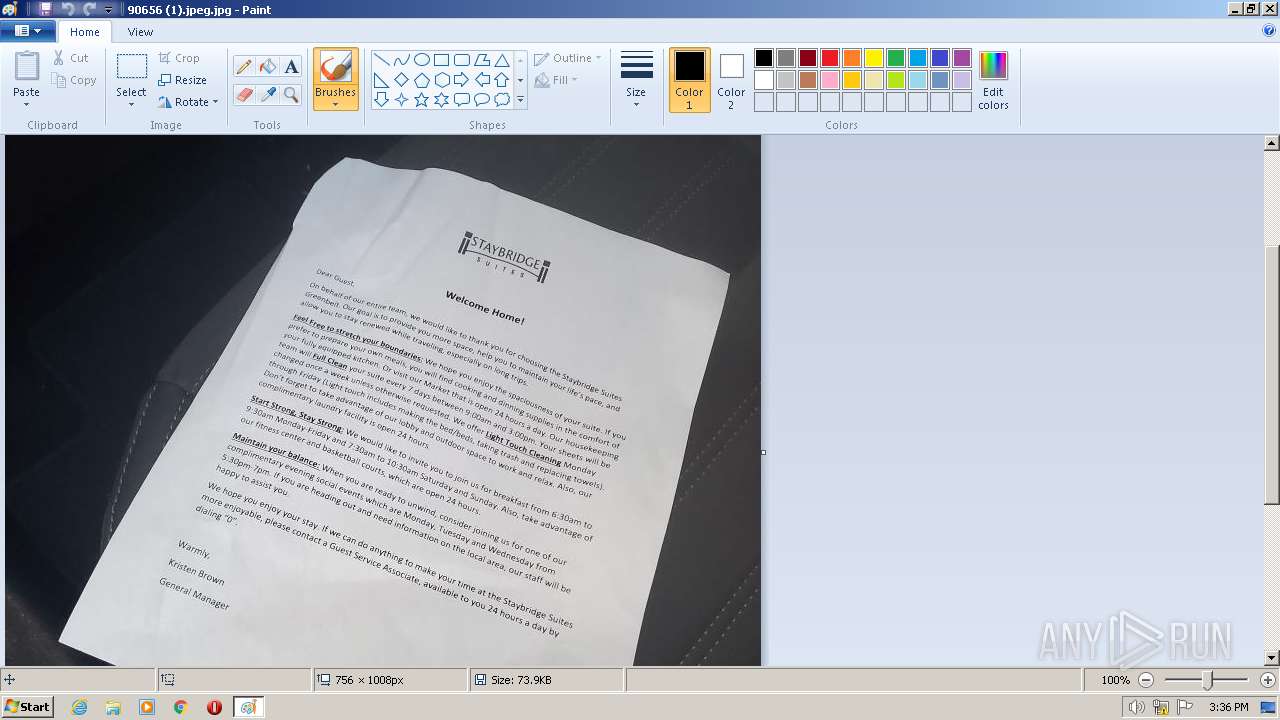The image size is (1280, 720).
Task: Choose the Right arrow shape
Action: (x=461, y=80)
